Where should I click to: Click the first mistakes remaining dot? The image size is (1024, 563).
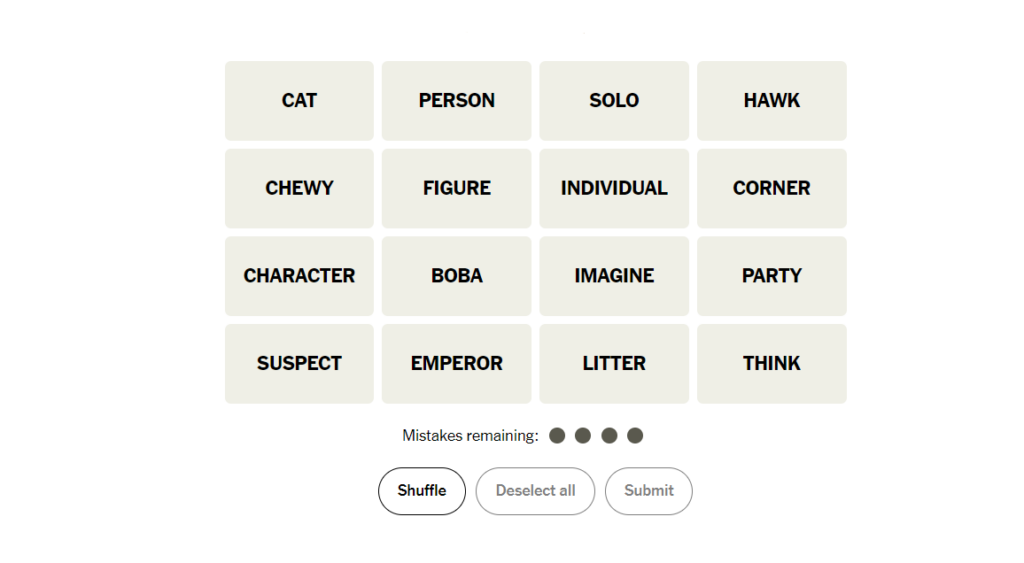(x=557, y=435)
